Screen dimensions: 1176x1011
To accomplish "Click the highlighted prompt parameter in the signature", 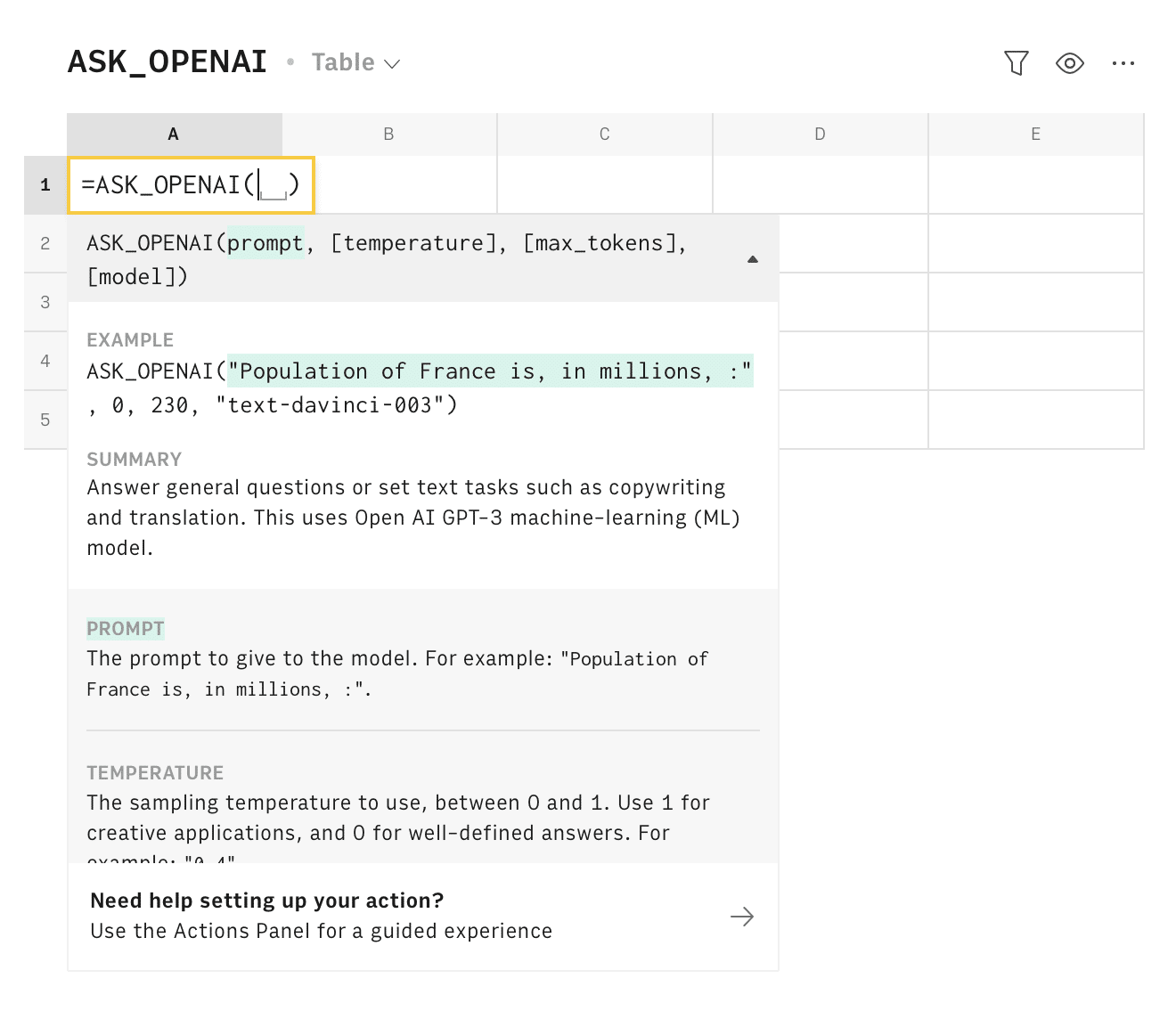I will click(x=265, y=242).
